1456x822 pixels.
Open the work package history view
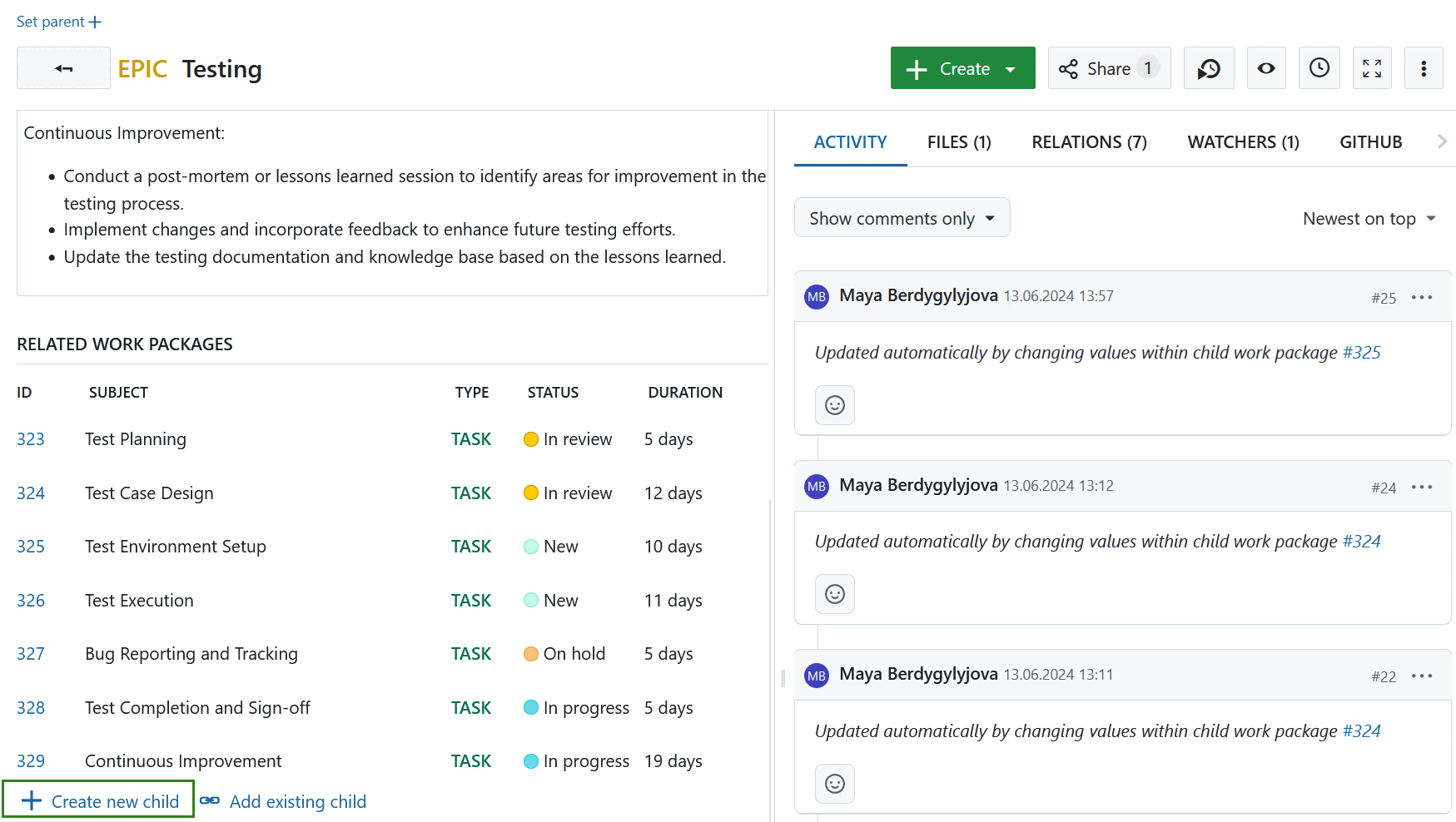point(1209,67)
